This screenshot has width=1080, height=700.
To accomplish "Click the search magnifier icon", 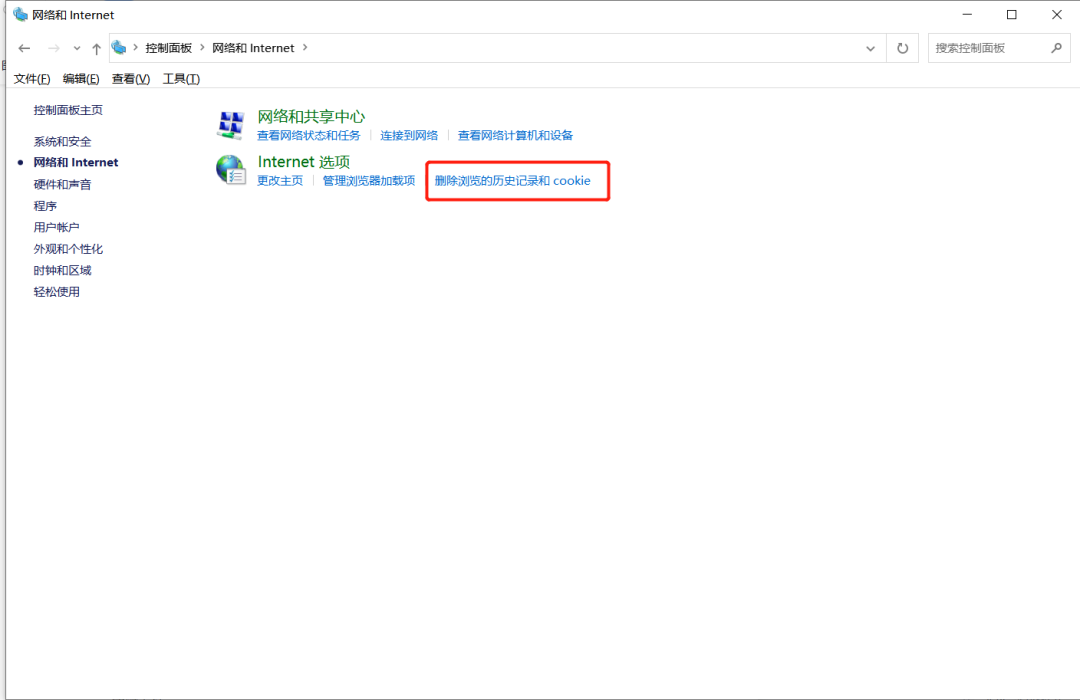I will tap(1056, 48).
